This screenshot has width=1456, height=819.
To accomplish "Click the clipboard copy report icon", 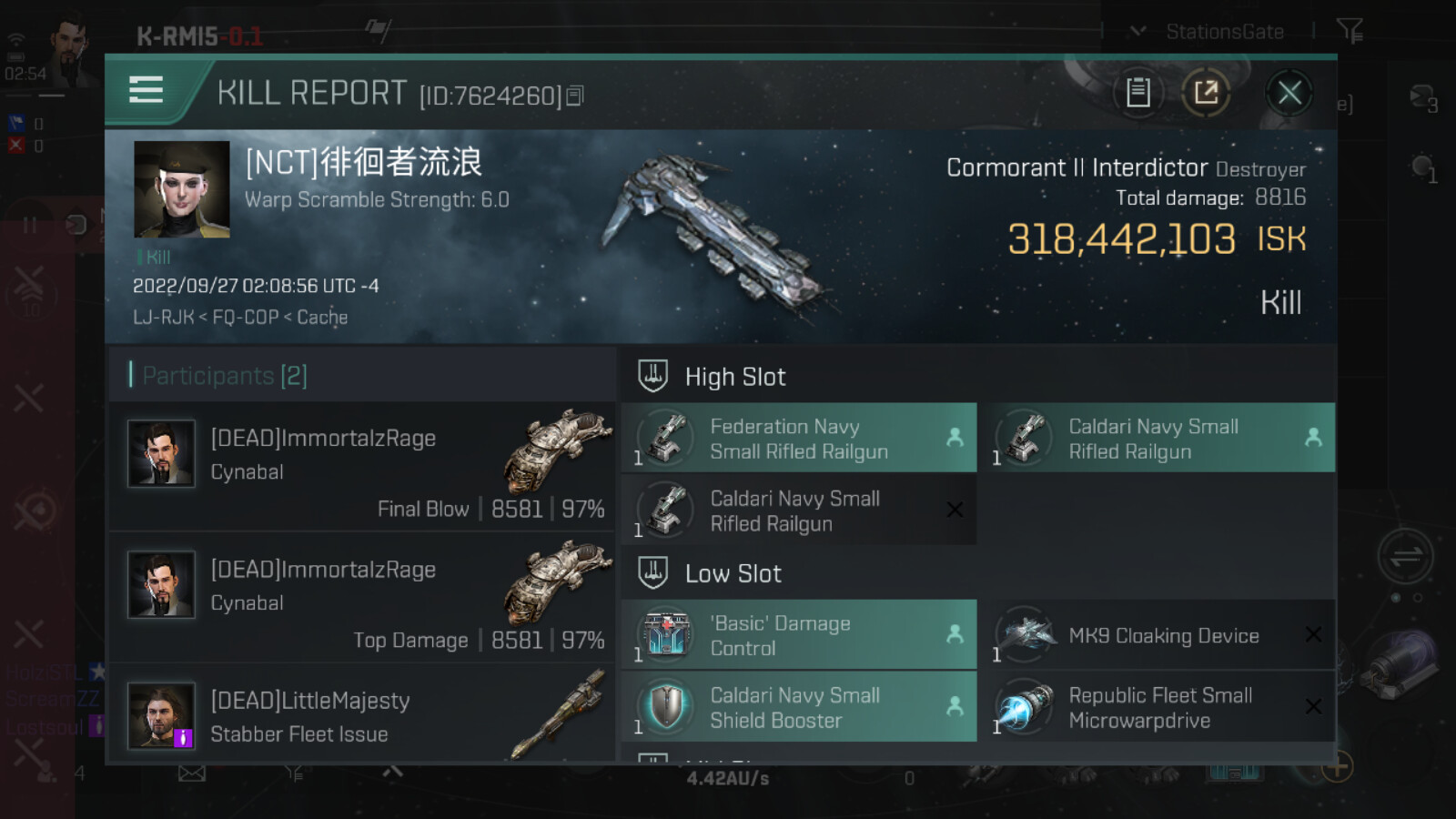I will click(x=1137, y=92).
